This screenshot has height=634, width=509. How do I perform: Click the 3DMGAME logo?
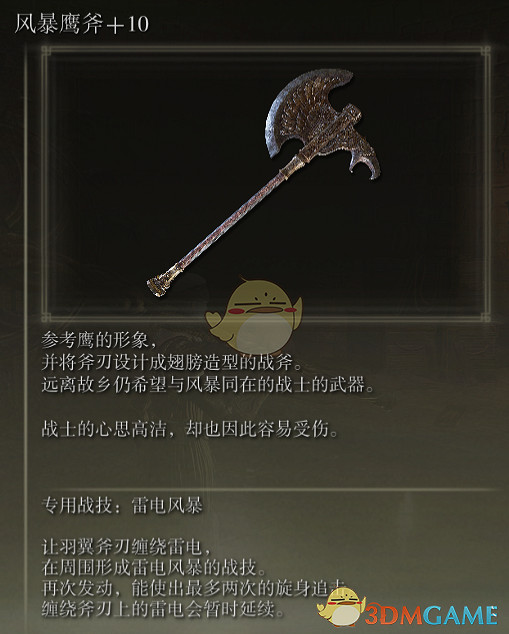431,615
